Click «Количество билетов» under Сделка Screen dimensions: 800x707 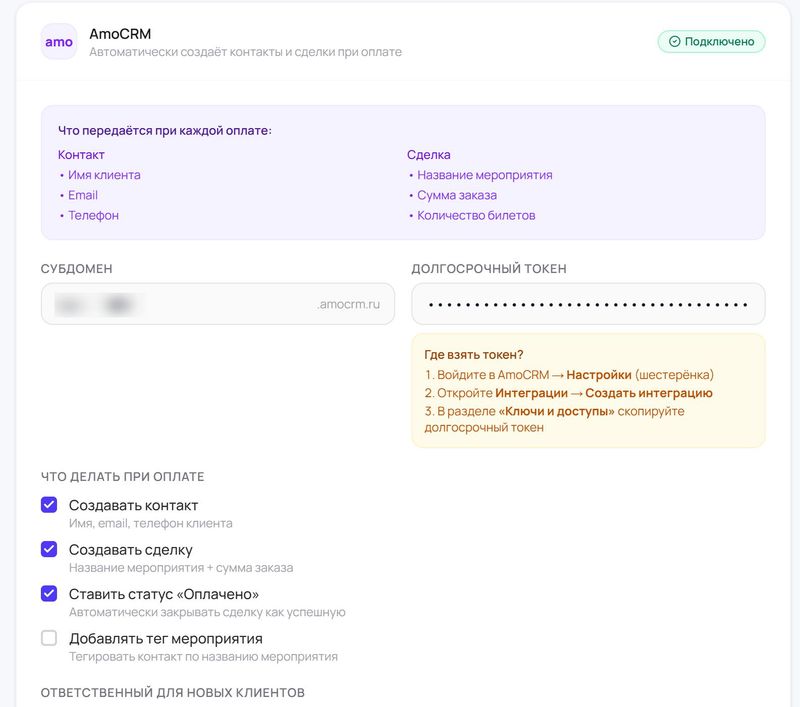(476, 215)
